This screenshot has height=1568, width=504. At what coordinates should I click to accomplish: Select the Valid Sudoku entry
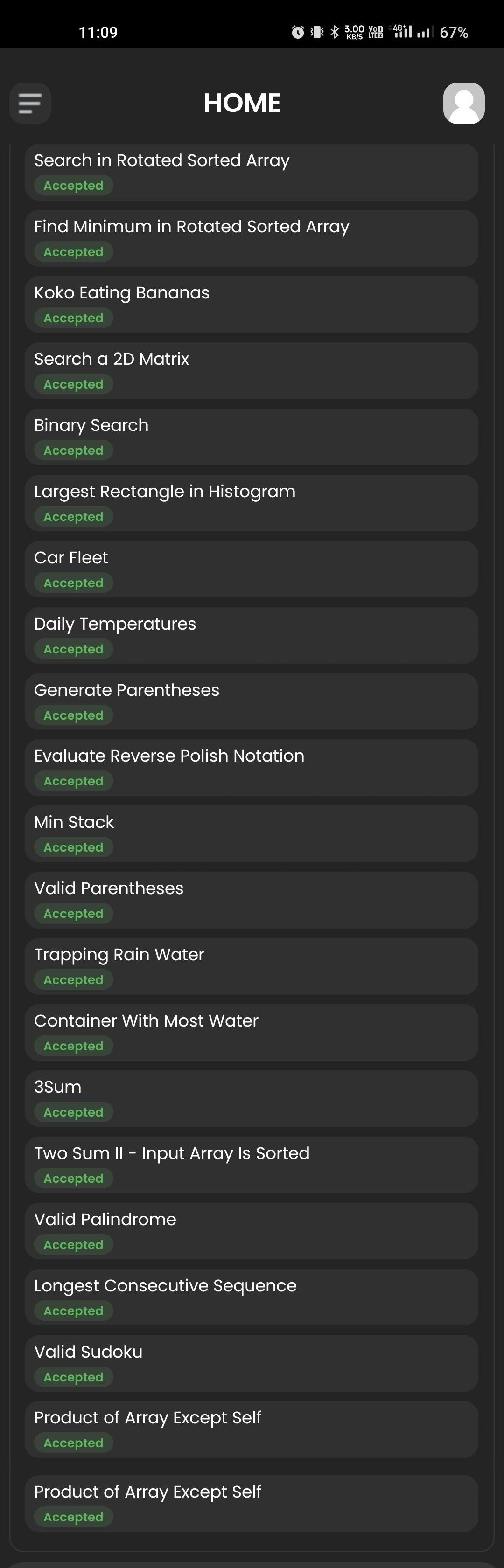(x=252, y=1363)
